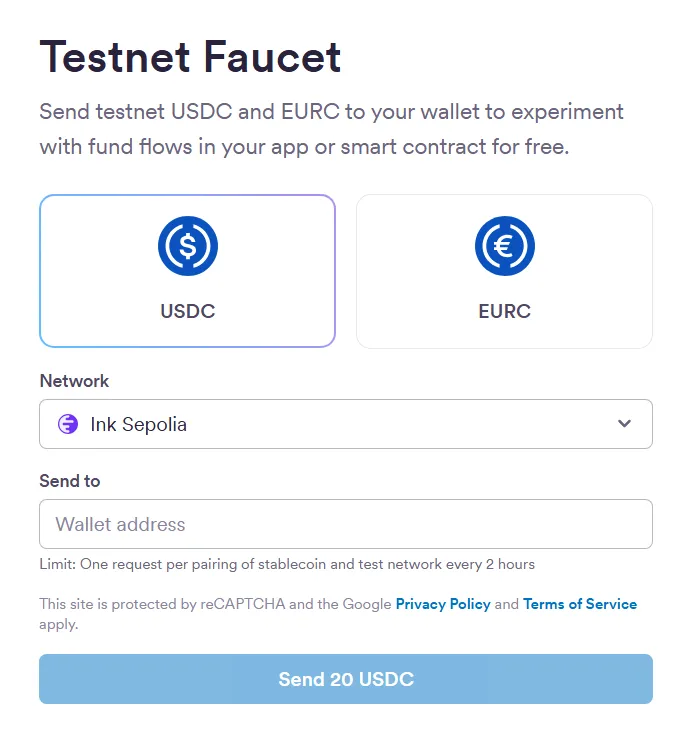Click the Testnet Faucet heading
This screenshot has width=690, height=729.
(x=190, y=57)
